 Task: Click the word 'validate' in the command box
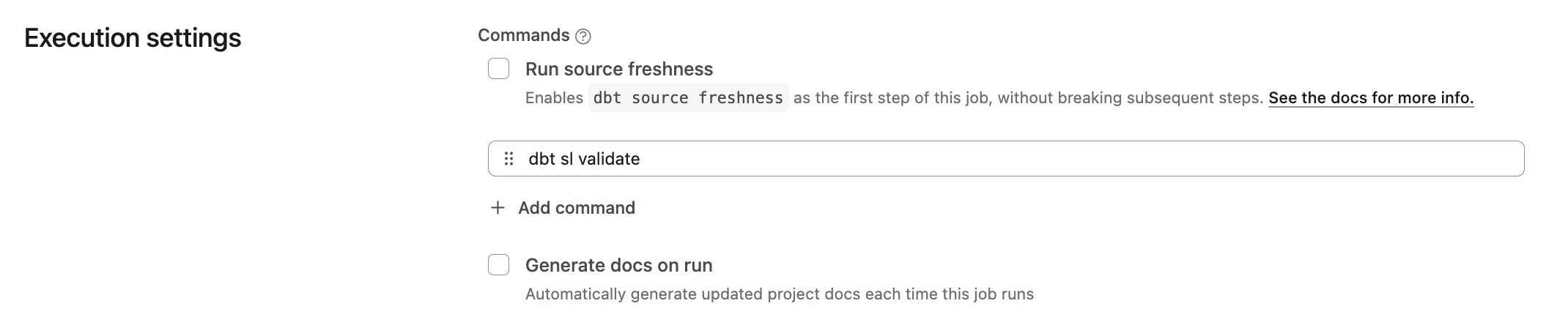[609, 159]
